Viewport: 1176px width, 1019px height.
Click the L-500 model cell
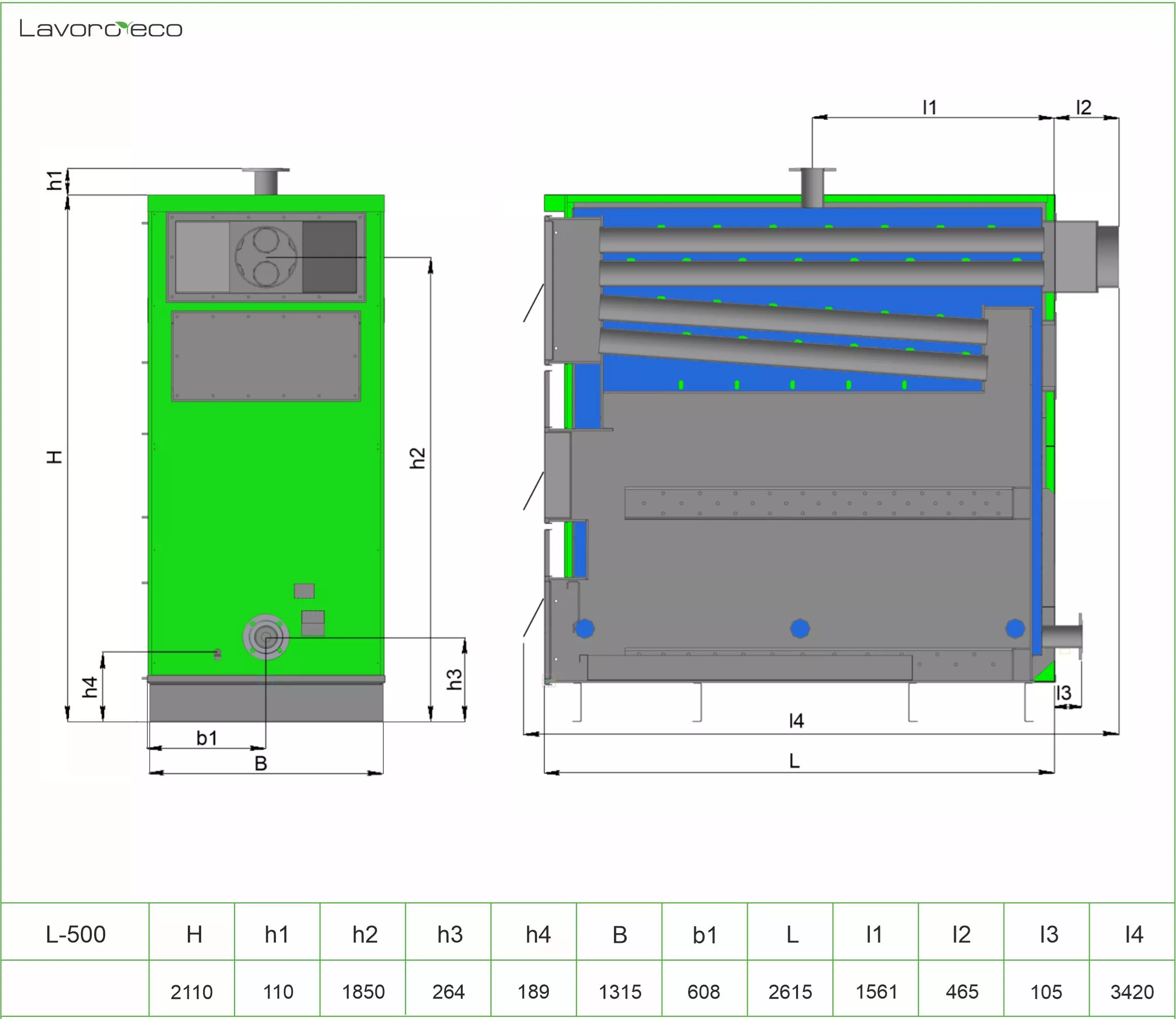76,934
